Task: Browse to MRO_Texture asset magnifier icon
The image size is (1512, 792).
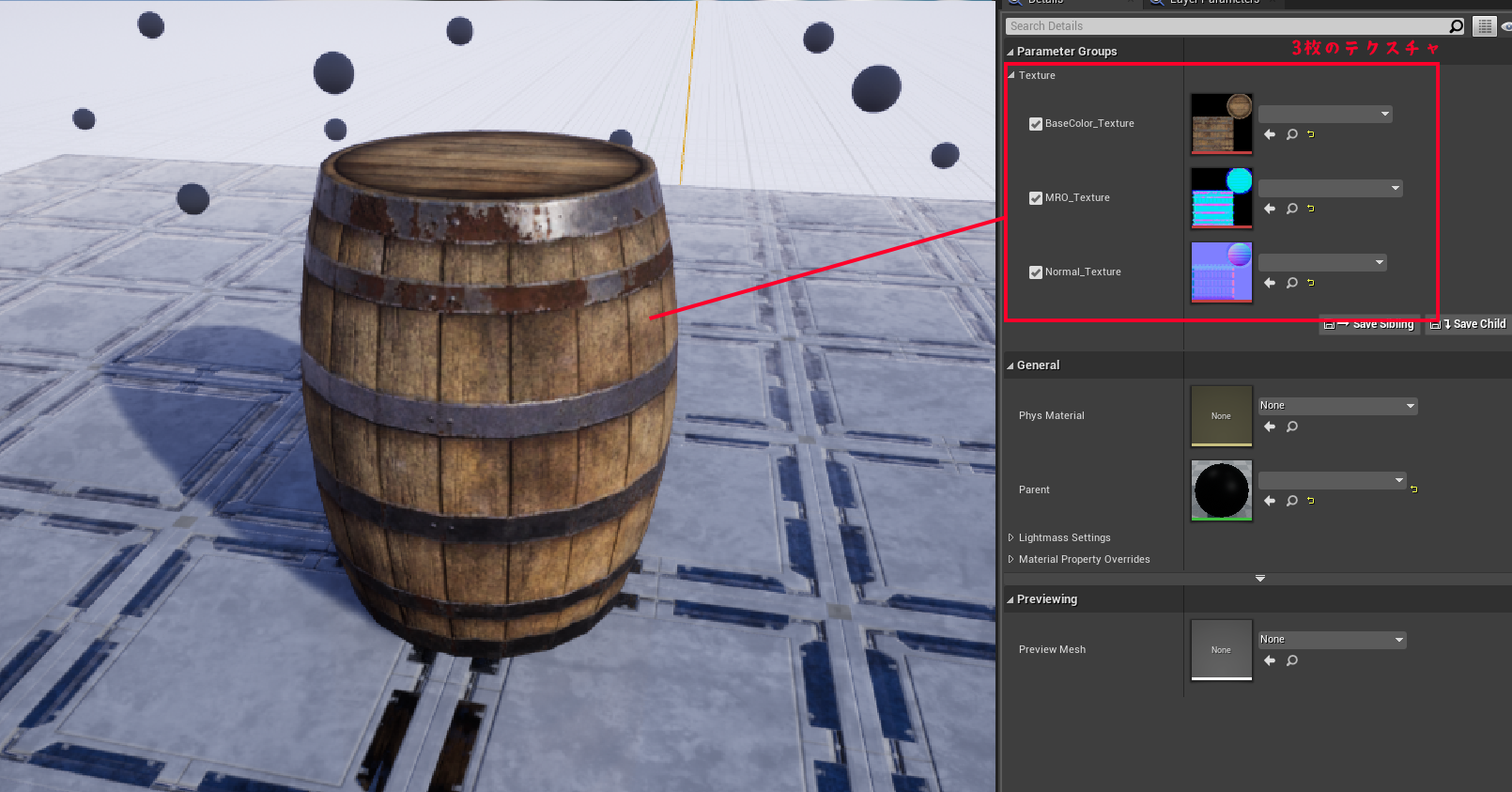Action: click(1292, 209)
